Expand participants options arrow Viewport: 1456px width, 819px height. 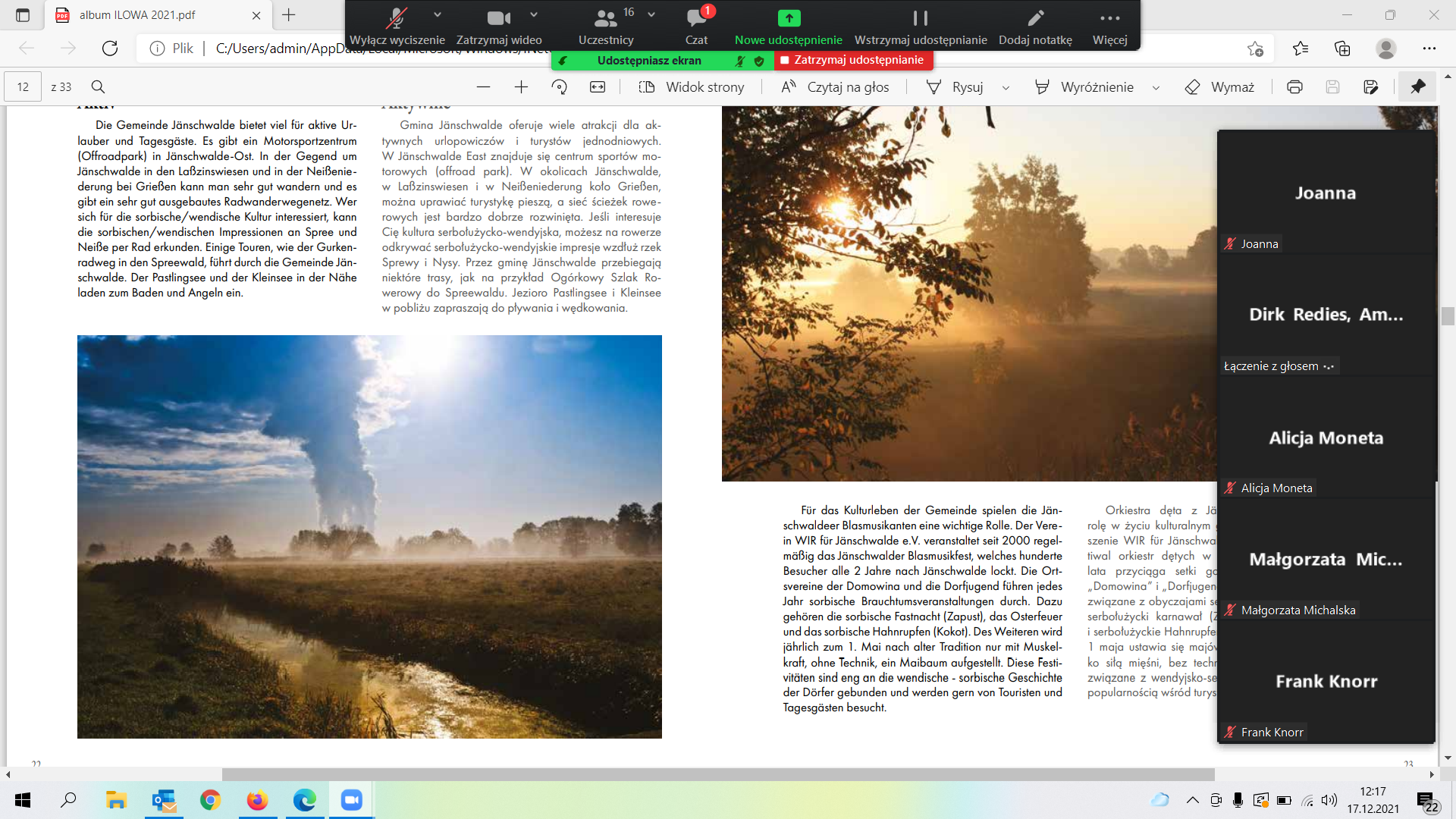[651, 14]
